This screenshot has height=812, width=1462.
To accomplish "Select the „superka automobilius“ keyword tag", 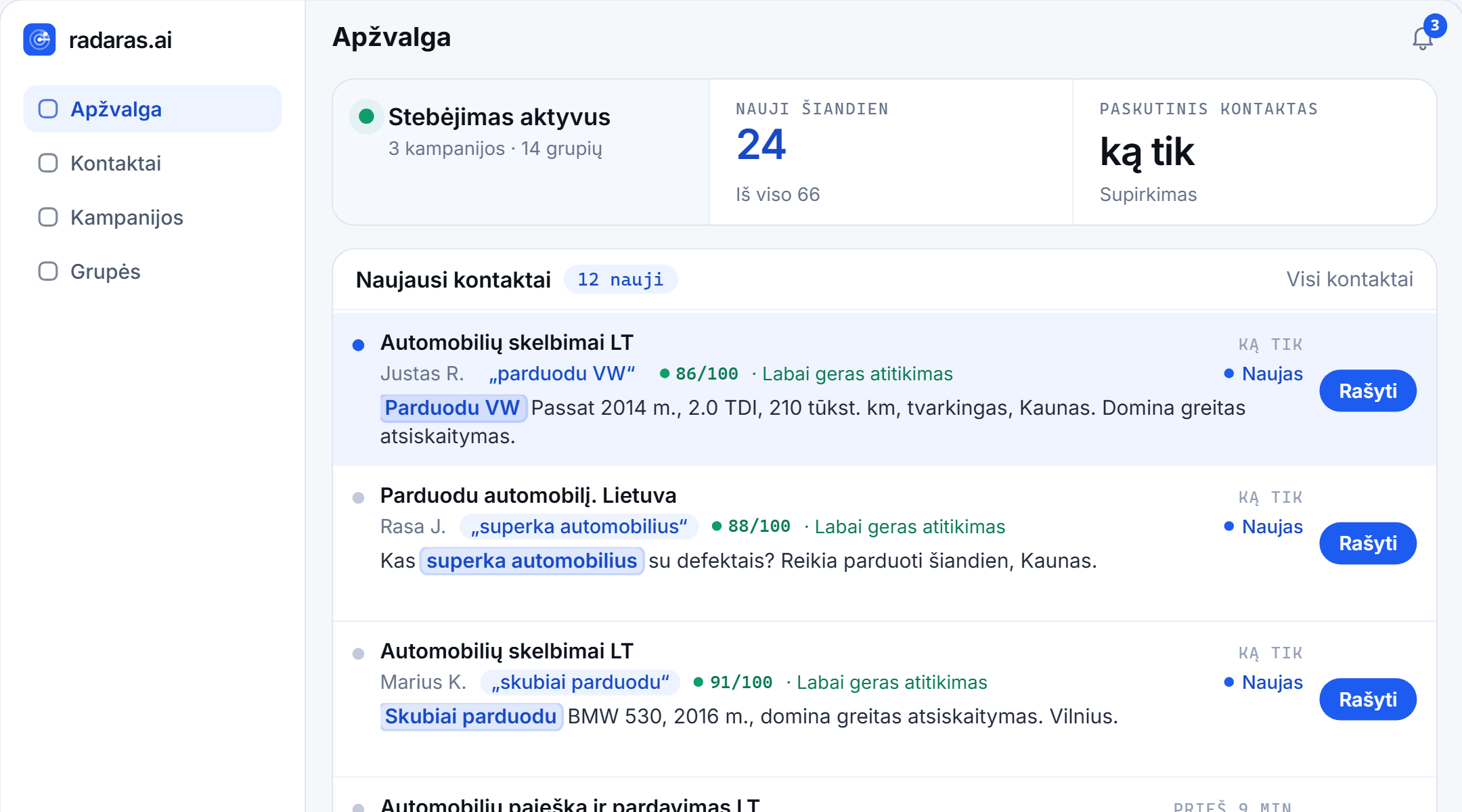I will click(579, 526).
